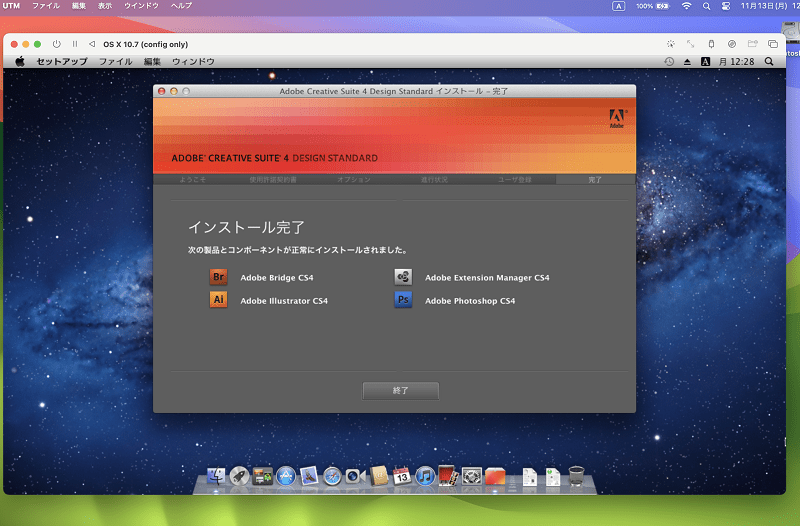The width and height of the screenshot is (800, 526).
Task: Click the guest input source A icon
Action: (x=705, y=62)
